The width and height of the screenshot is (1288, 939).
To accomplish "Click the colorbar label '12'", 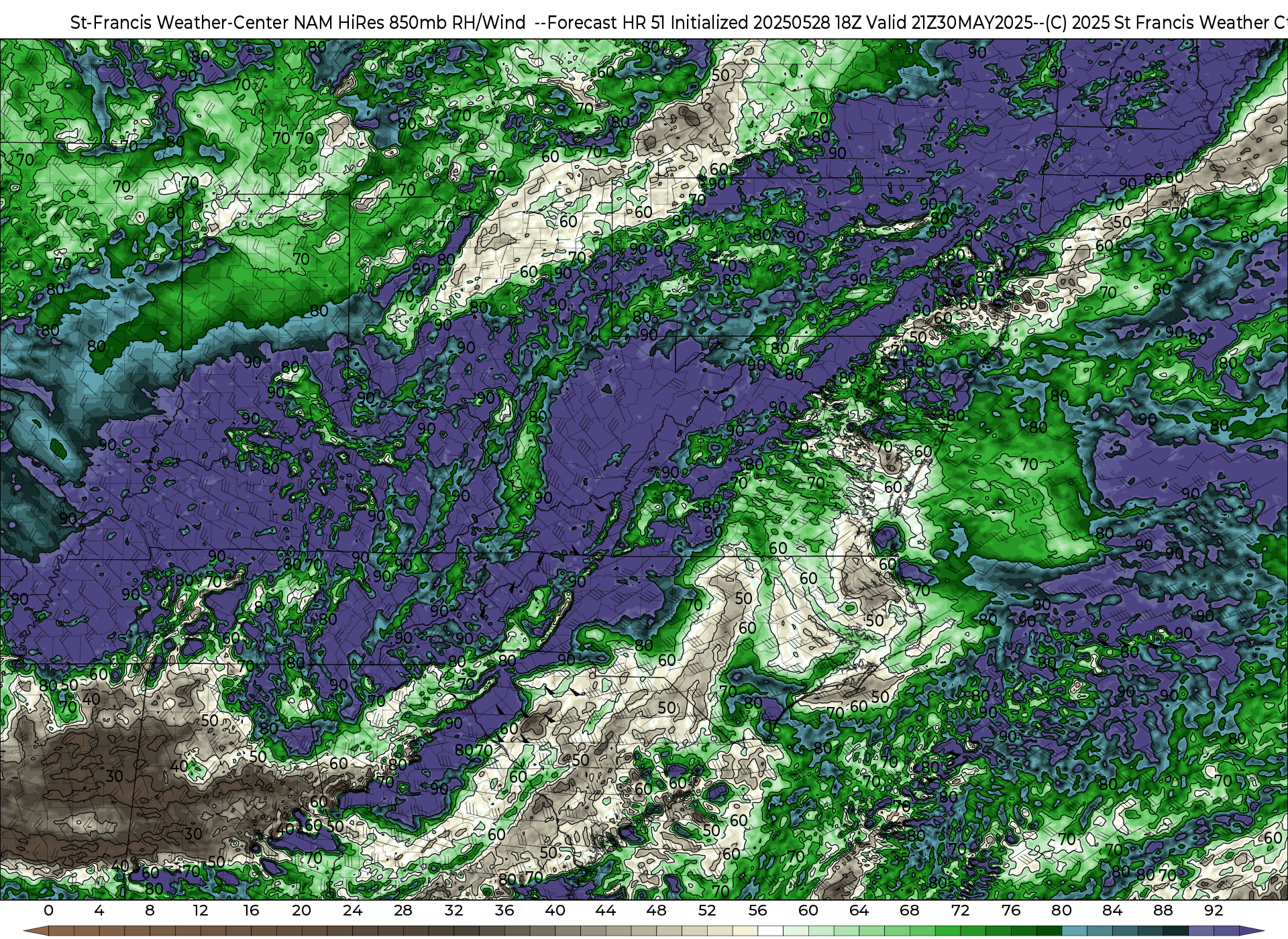I will [x=200, y=910].
